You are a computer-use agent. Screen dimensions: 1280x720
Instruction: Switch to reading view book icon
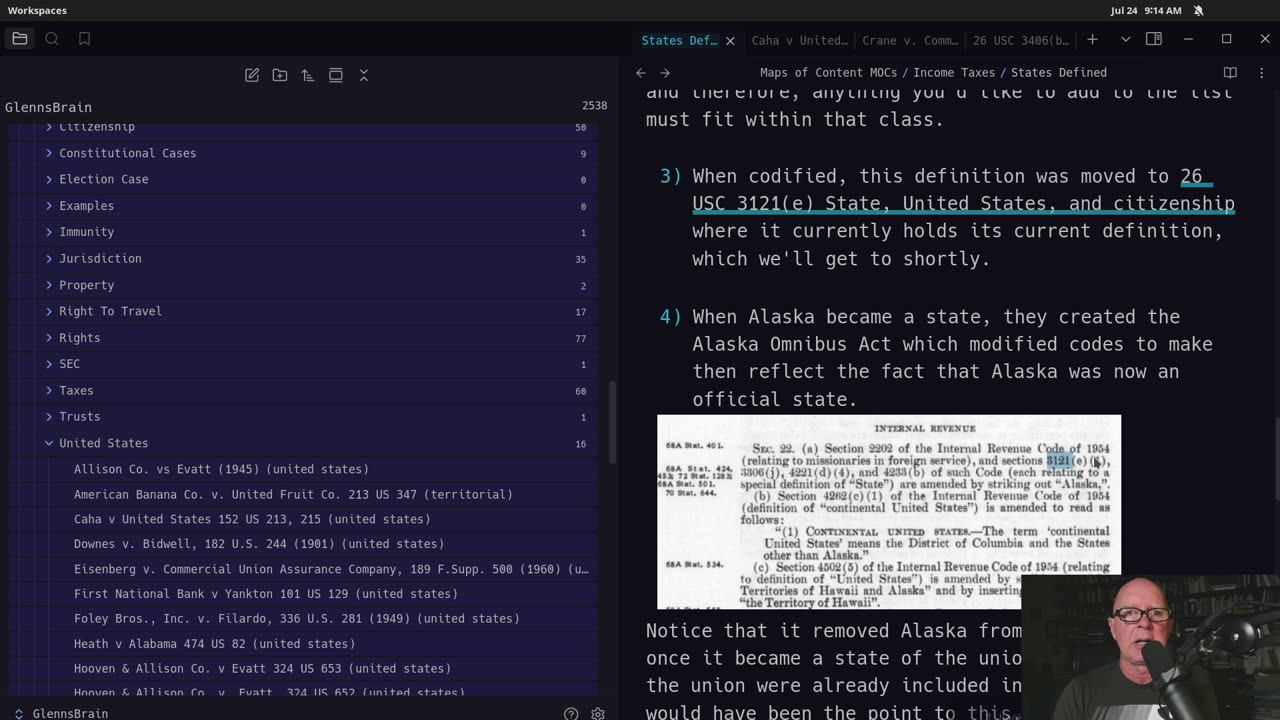tap(1230, 73)
